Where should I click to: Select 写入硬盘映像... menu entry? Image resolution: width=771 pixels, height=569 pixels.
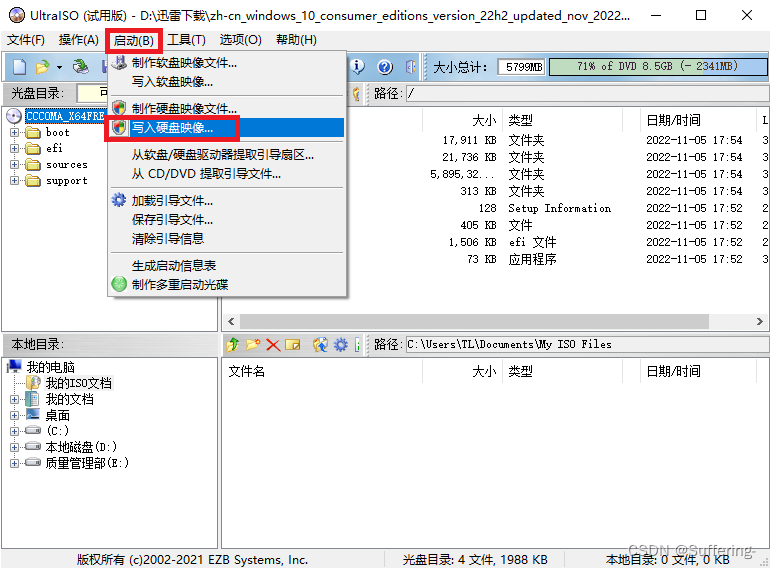coord(227,127)
